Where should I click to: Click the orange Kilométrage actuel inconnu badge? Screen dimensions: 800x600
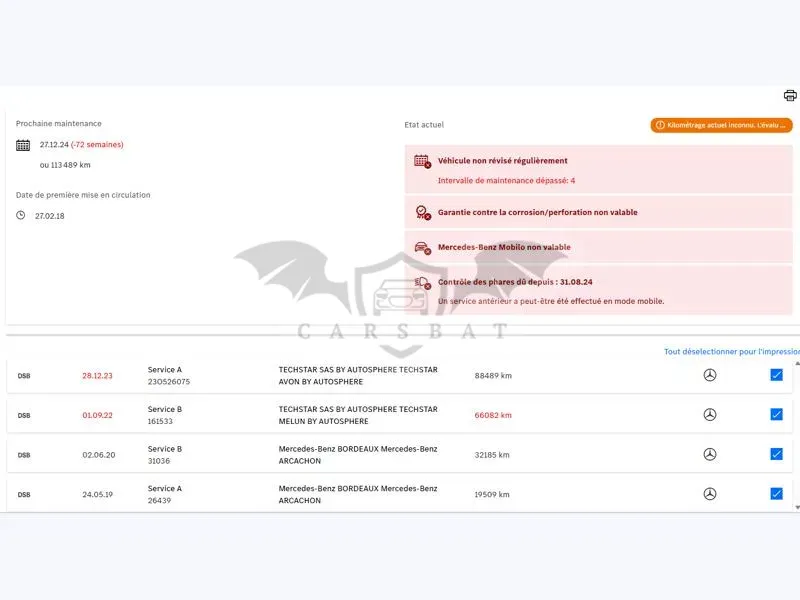coord(721,125)
